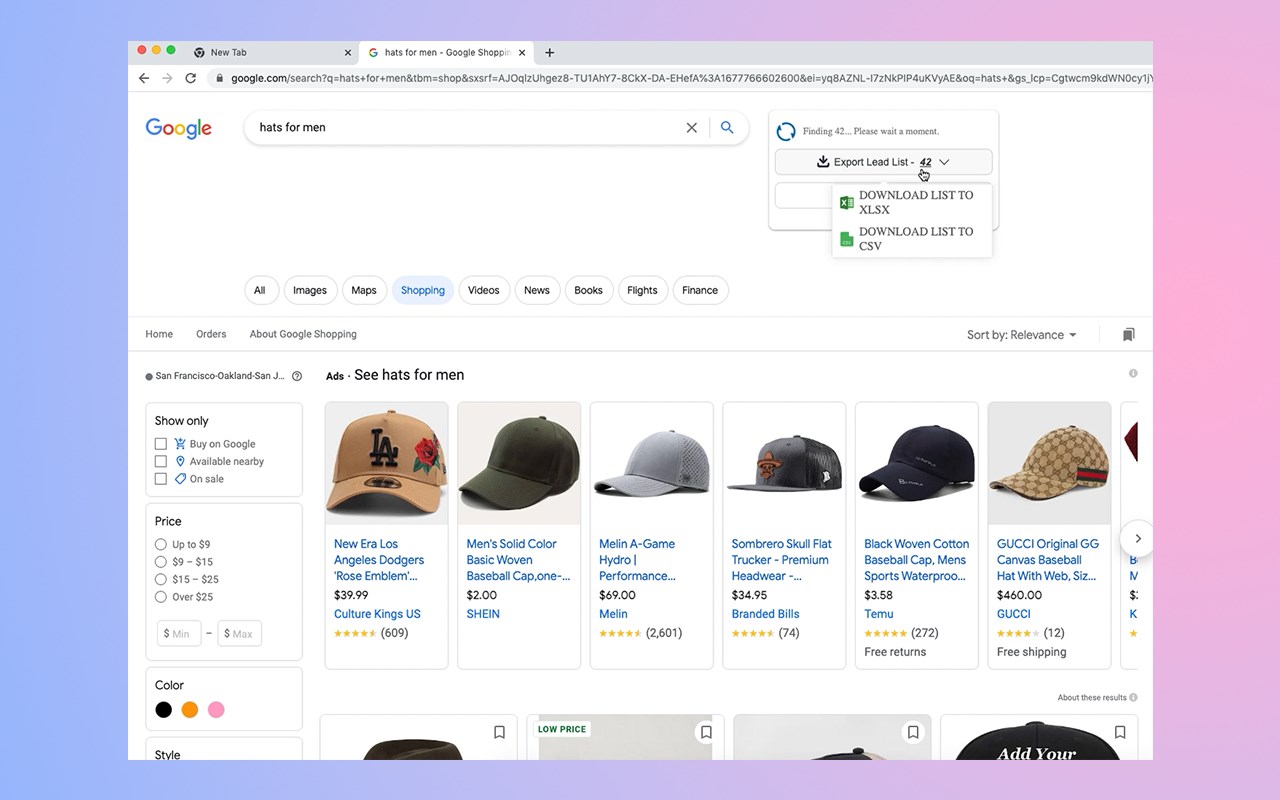Click the next arrow on the ads carousel
The image size is (1280, 800).
pyautogui.click(x=1137, y=538)
